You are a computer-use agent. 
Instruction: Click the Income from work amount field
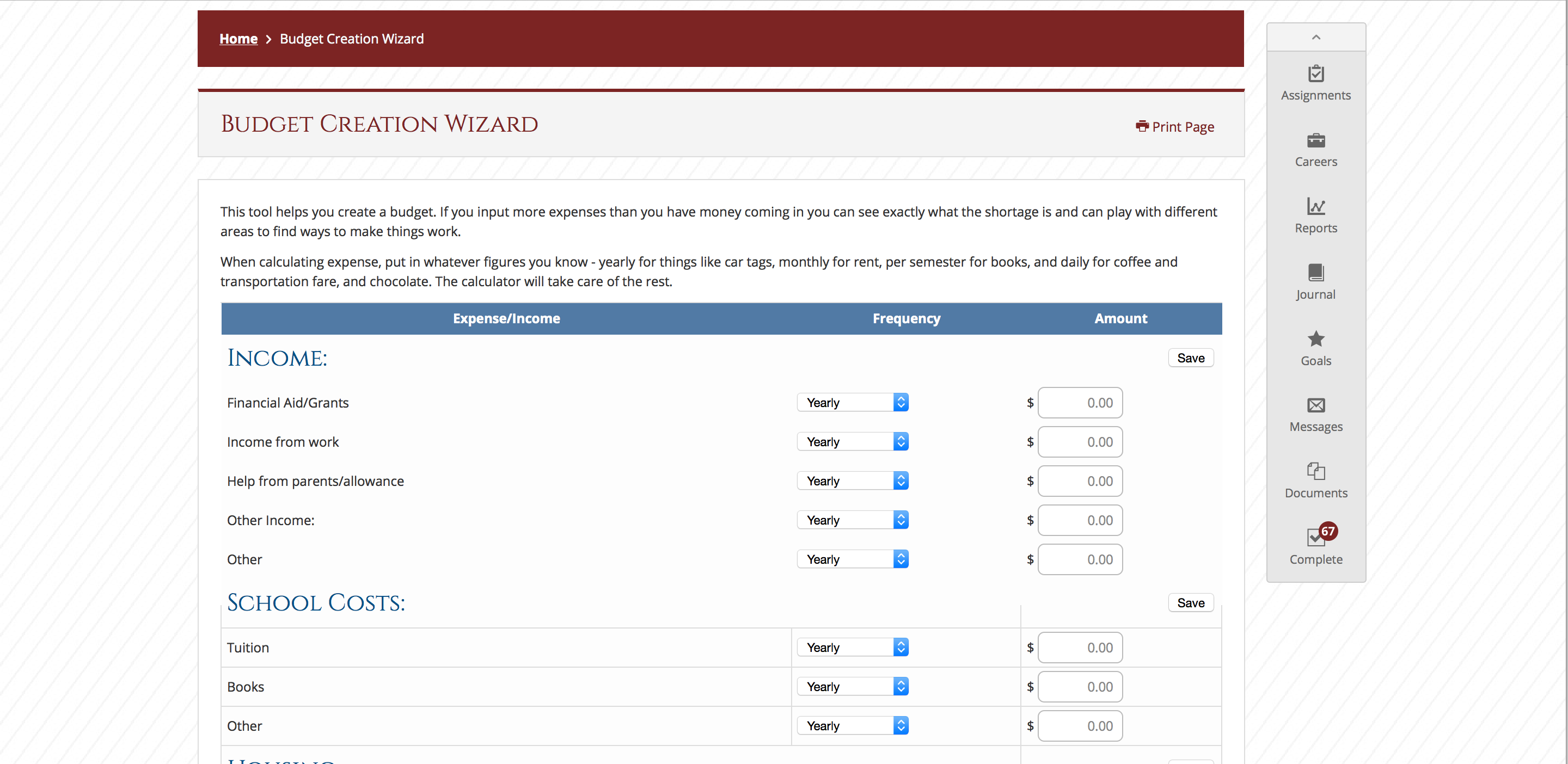pos(1080,442)
